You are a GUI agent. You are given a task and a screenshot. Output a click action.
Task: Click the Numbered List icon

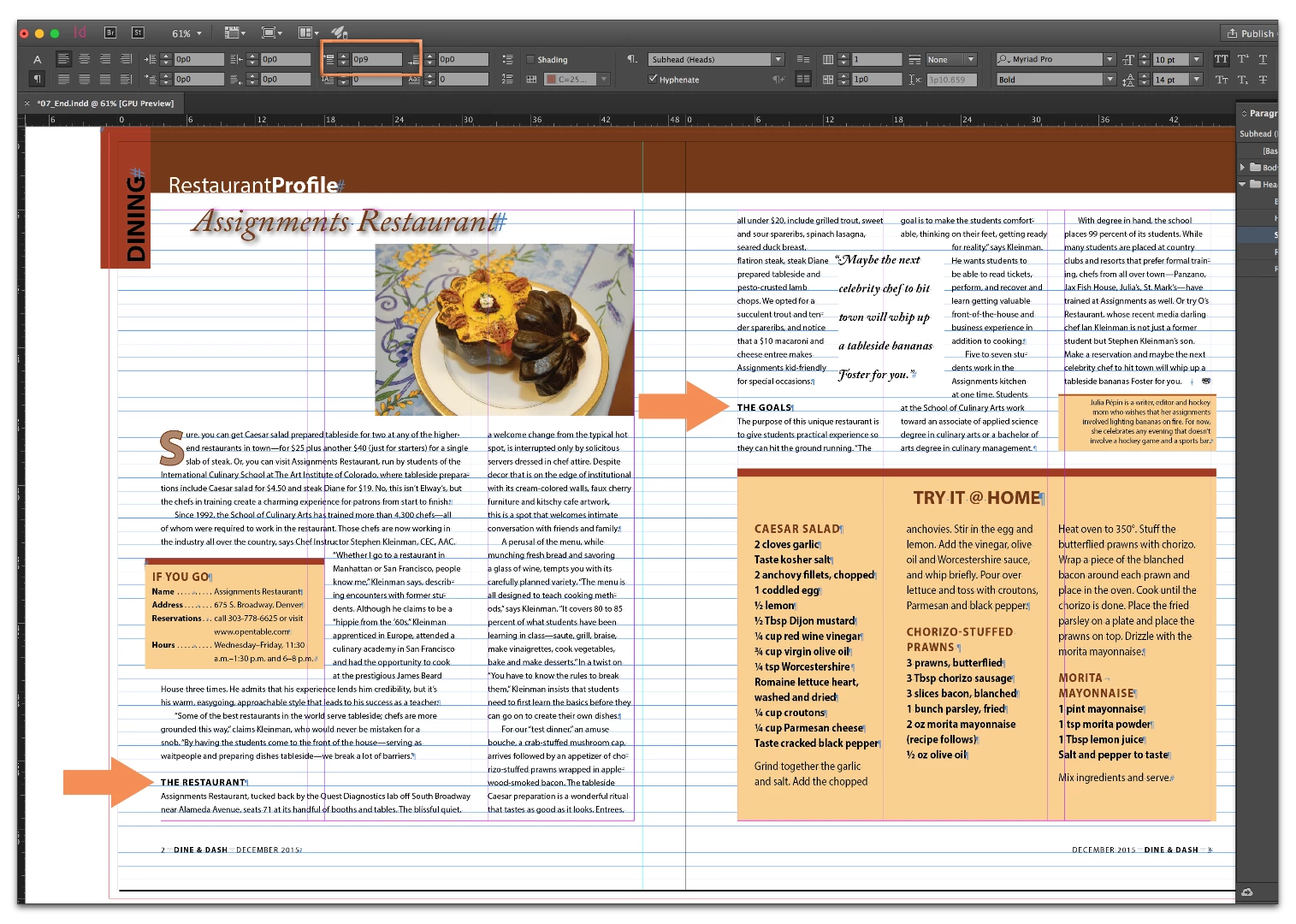[507, 79]
